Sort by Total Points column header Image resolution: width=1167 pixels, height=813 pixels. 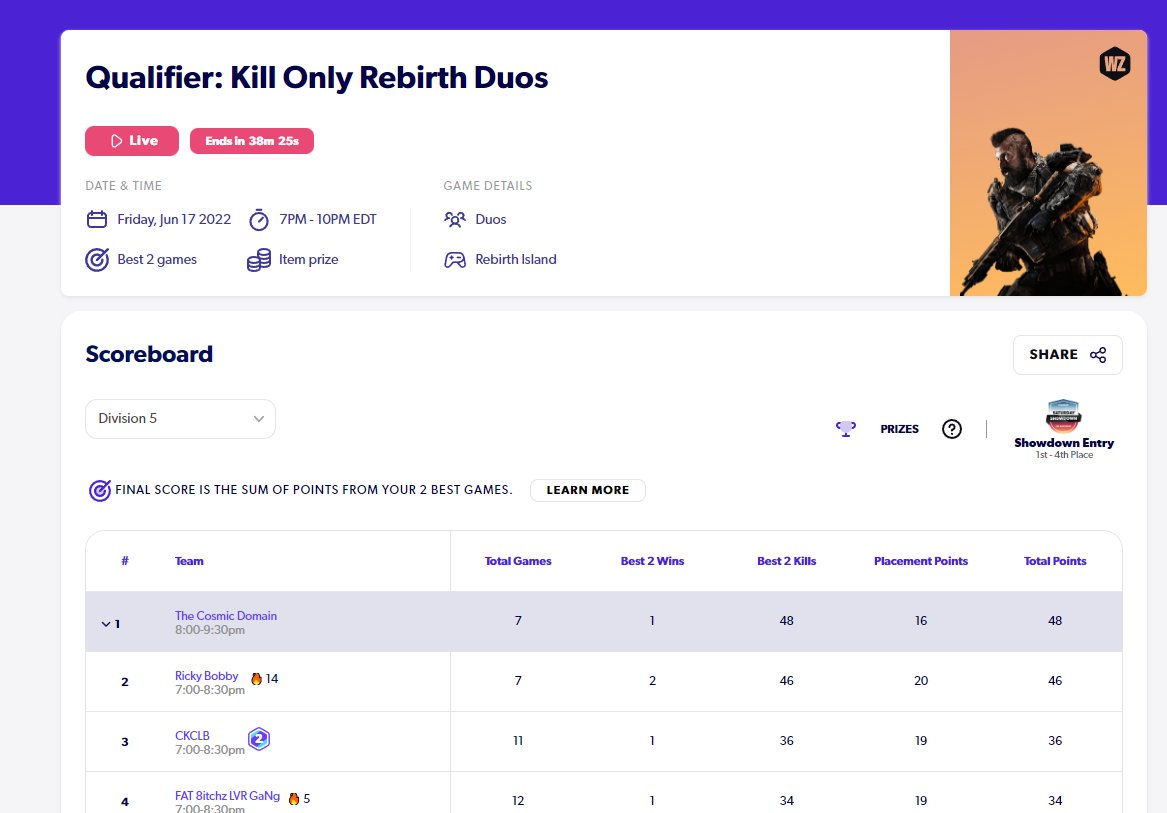tap(1055, 561)
